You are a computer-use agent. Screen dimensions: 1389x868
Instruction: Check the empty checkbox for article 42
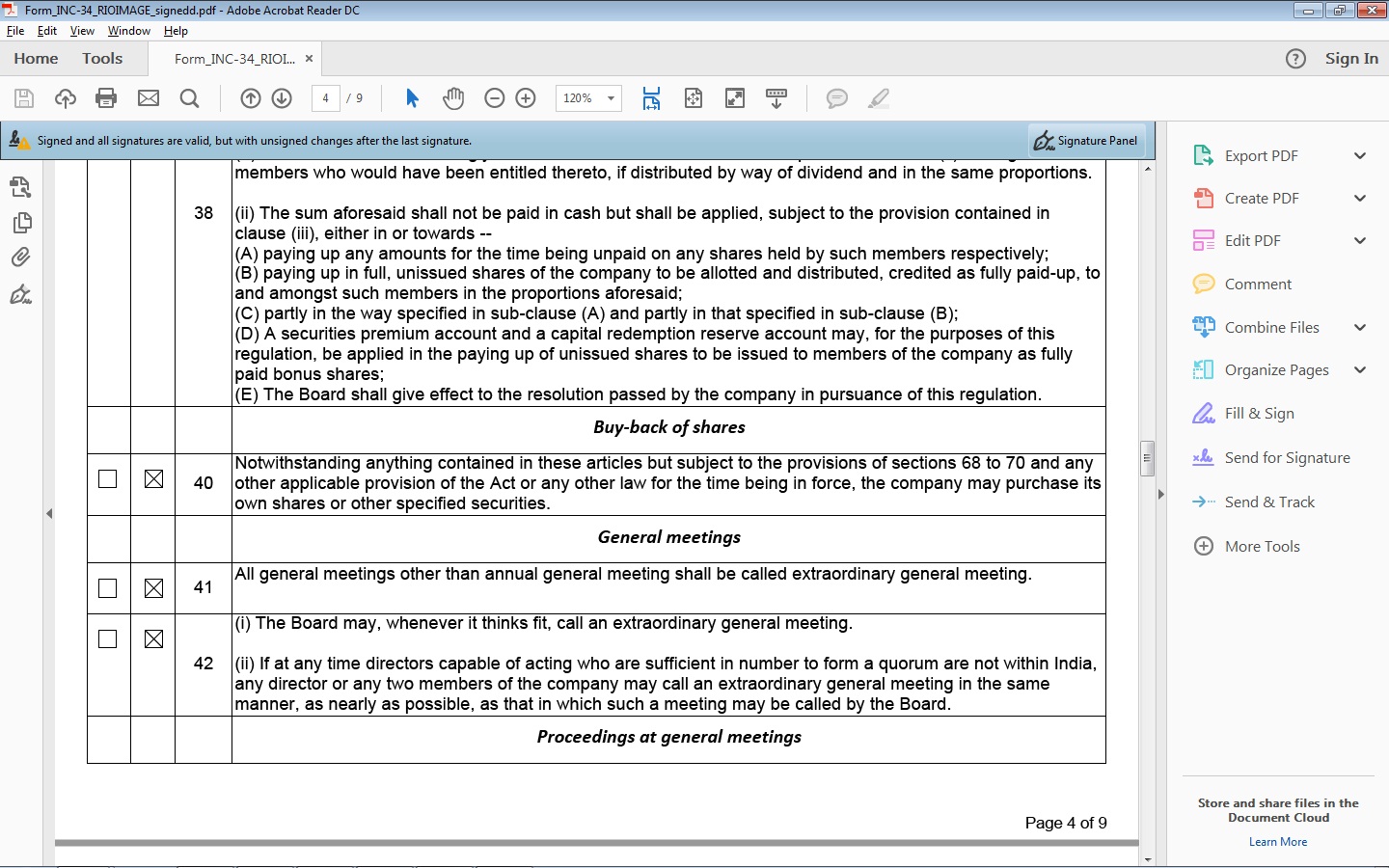pyautogui.click(x=107, y=637)
